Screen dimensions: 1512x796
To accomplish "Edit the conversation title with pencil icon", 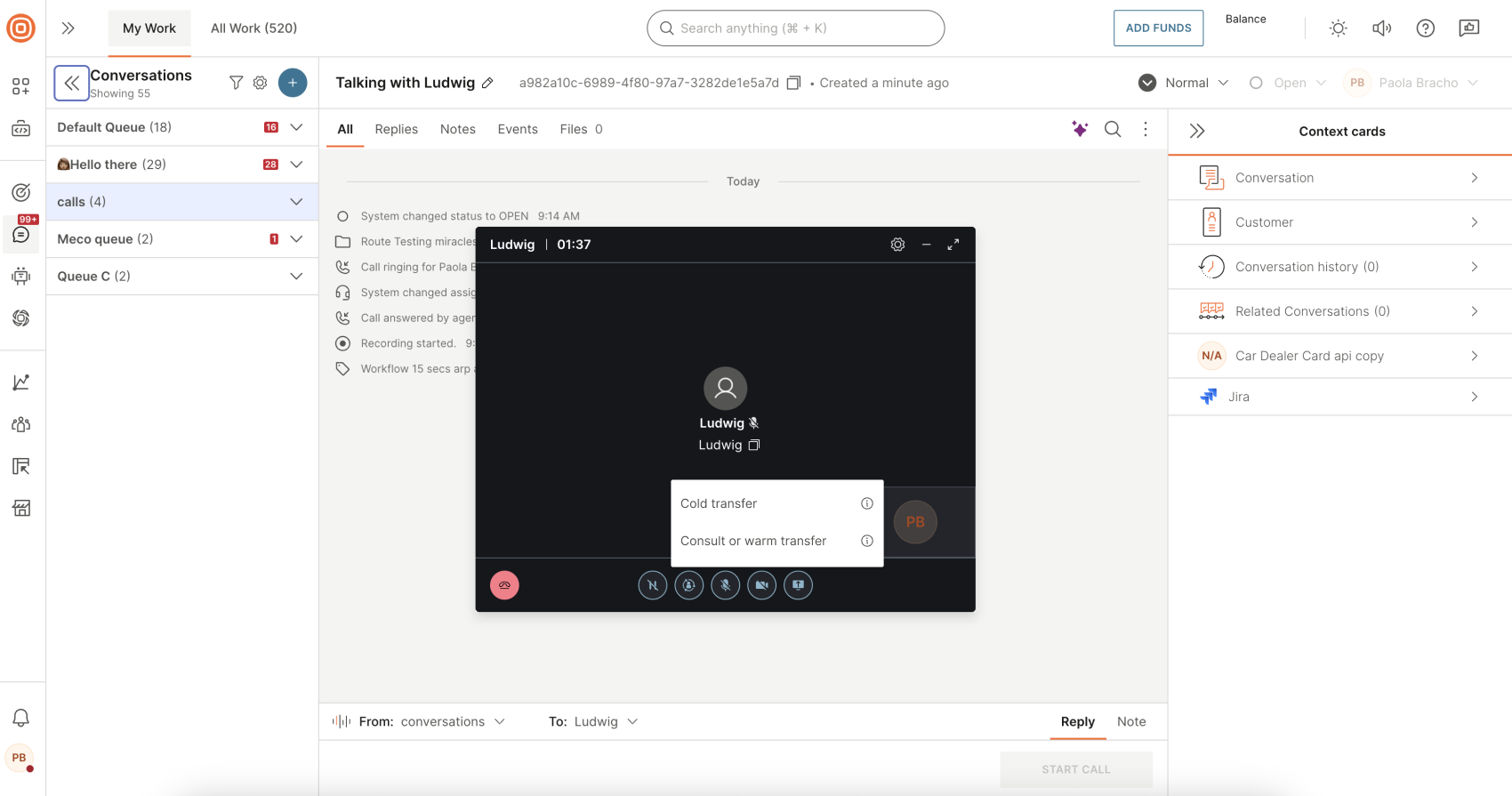I will coord(487,84).
